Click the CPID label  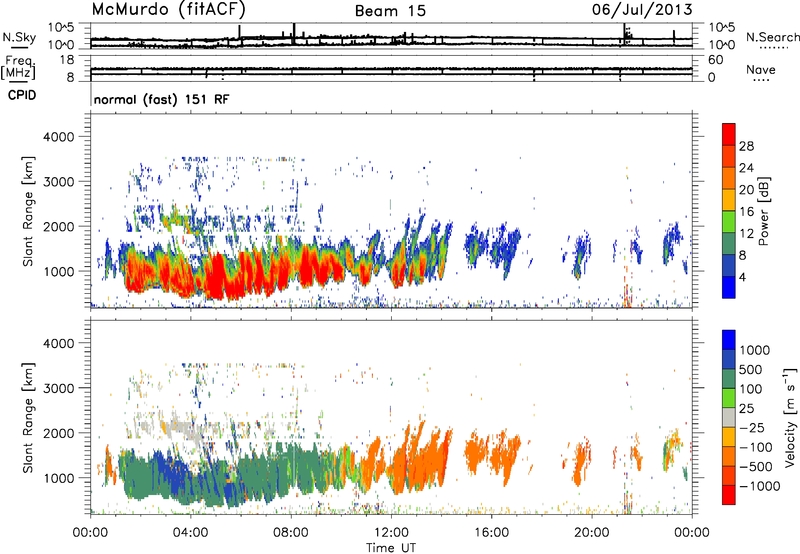pyautogui.click(x=22, y=95)
